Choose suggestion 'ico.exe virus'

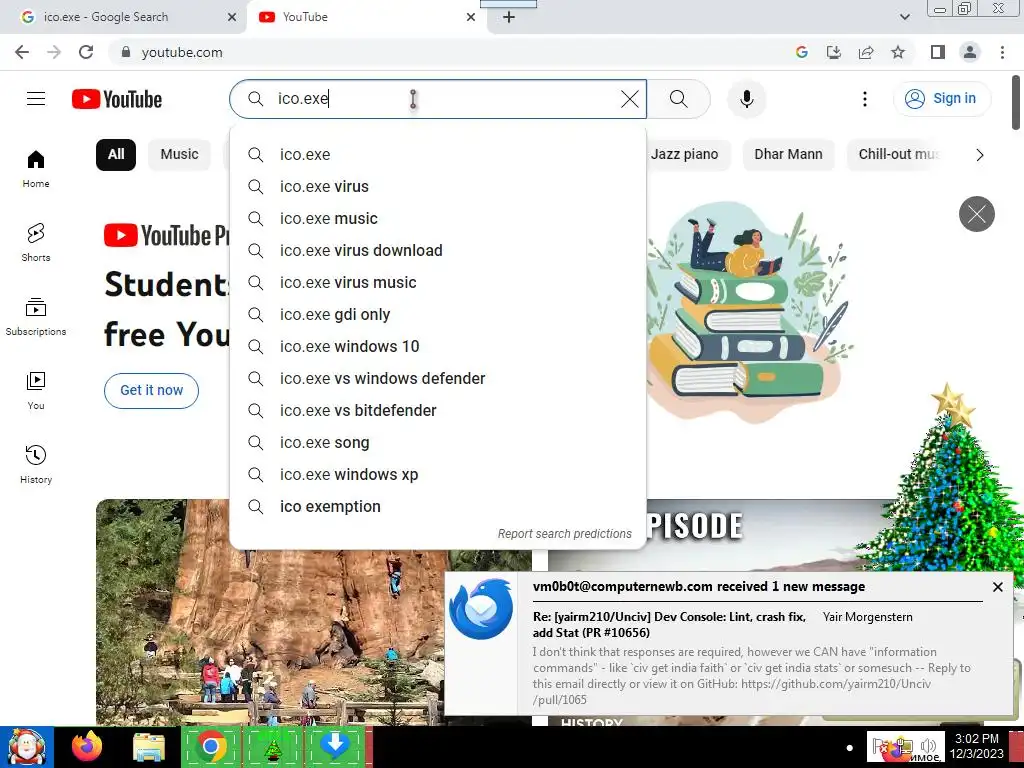tap(438, 187)
